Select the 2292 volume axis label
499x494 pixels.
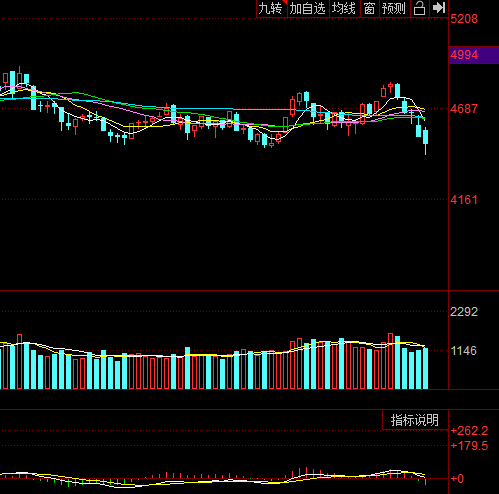[464, 312]
